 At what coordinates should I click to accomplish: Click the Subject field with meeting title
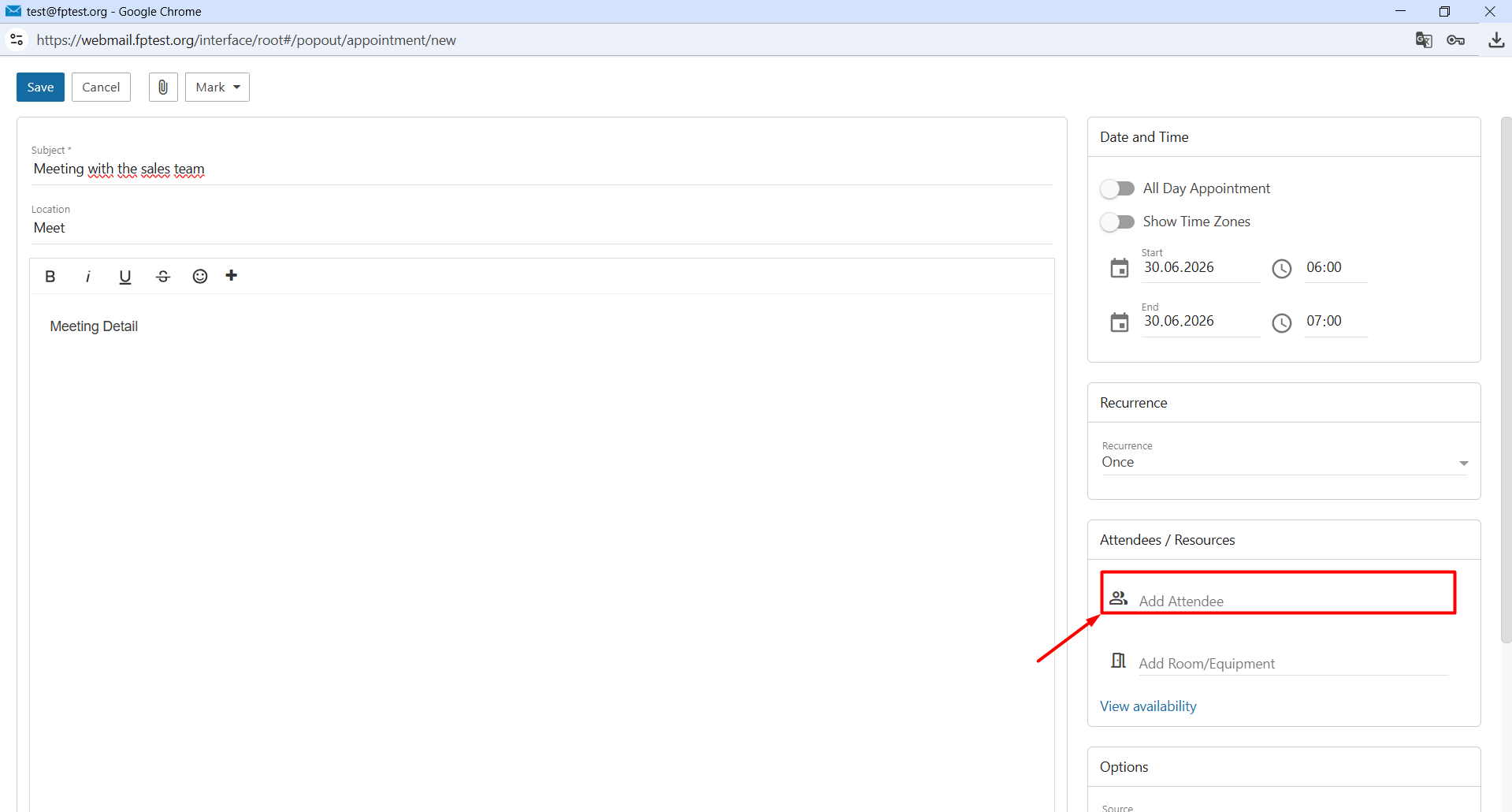click(542, 169)
